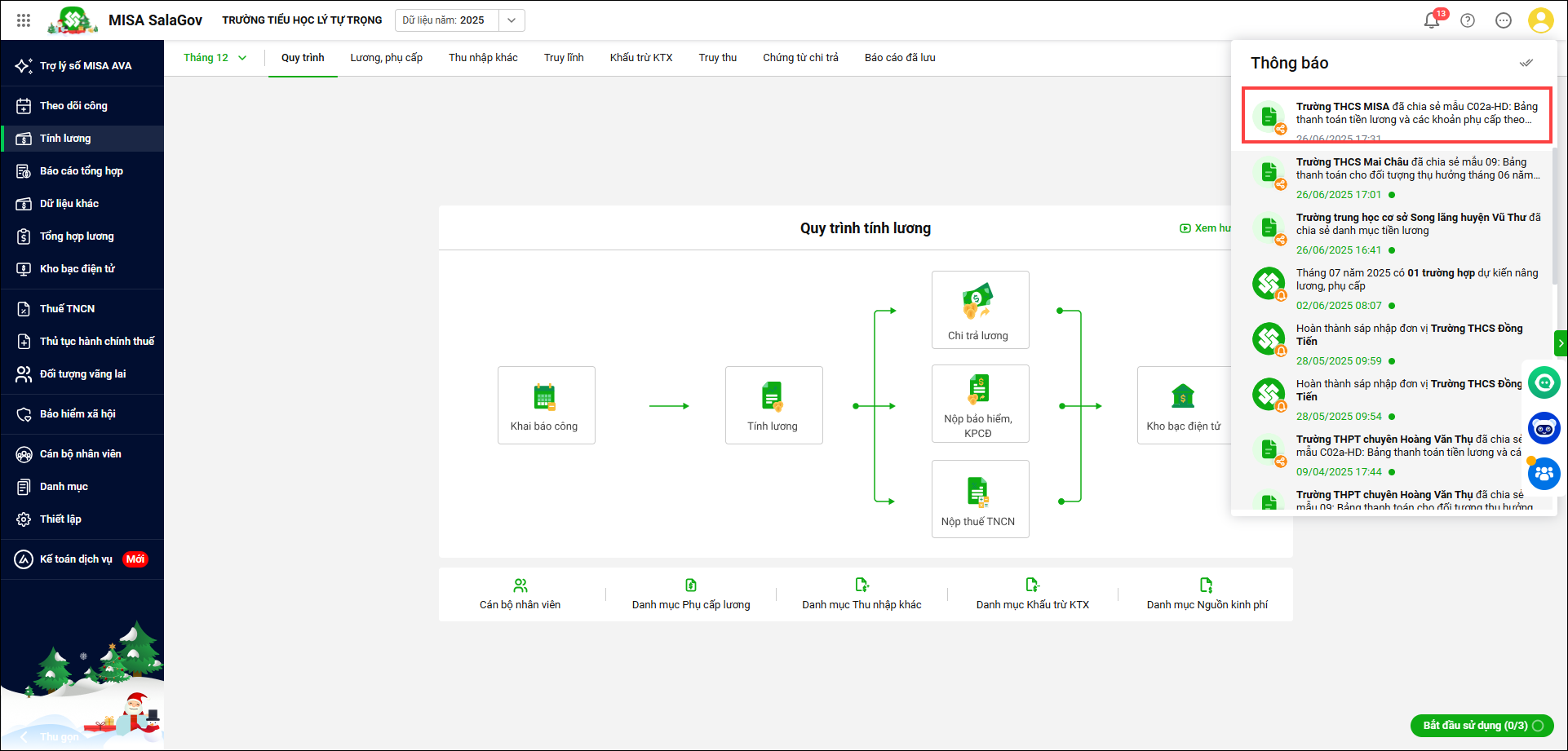Viewport: 1568px width, 751px height.
Task: Open Bảo hiểm xã hội in sidebar
Action: [x=78, y=414]
